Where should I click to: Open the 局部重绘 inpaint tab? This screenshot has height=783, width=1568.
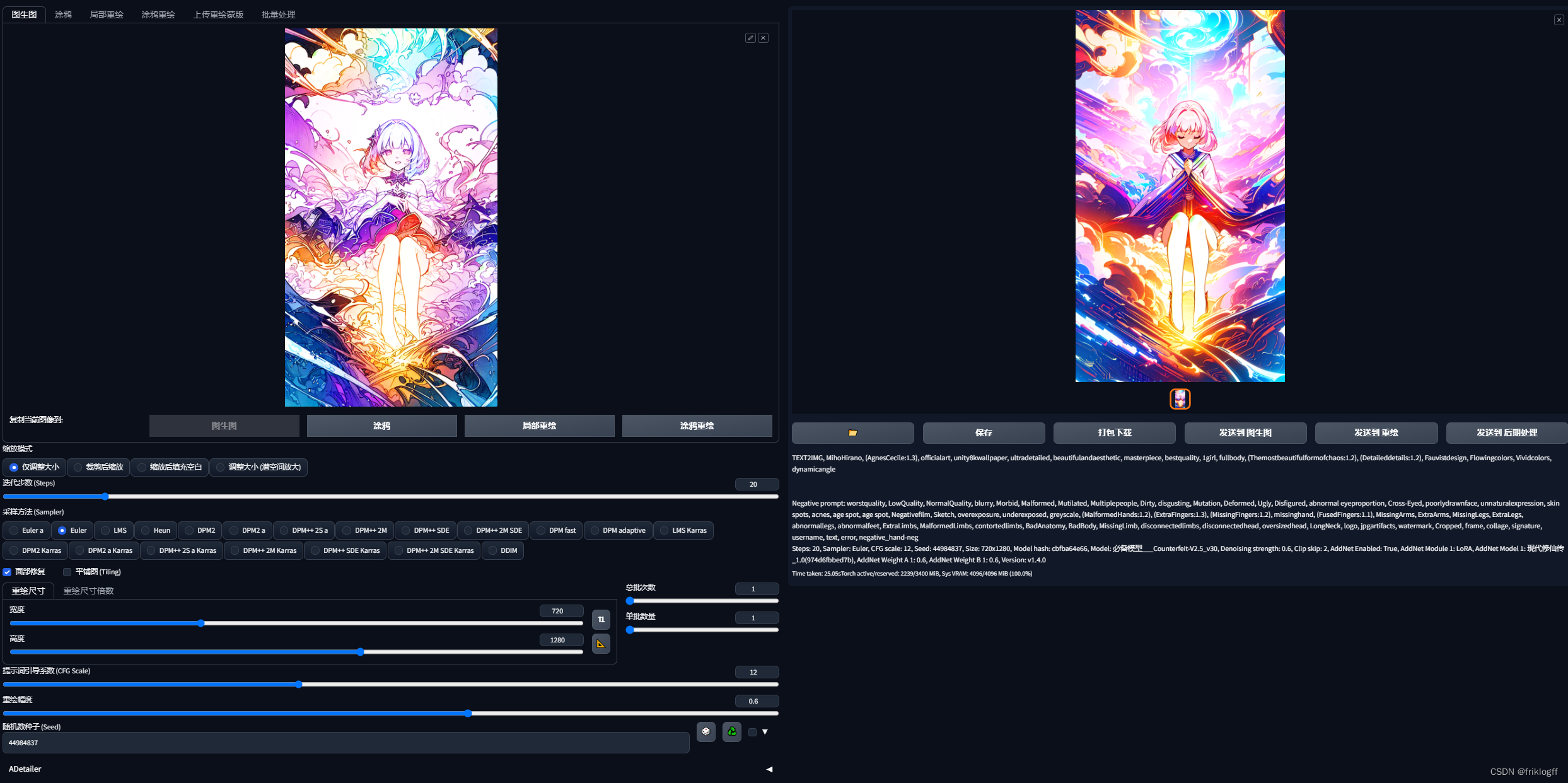[106, 14]
